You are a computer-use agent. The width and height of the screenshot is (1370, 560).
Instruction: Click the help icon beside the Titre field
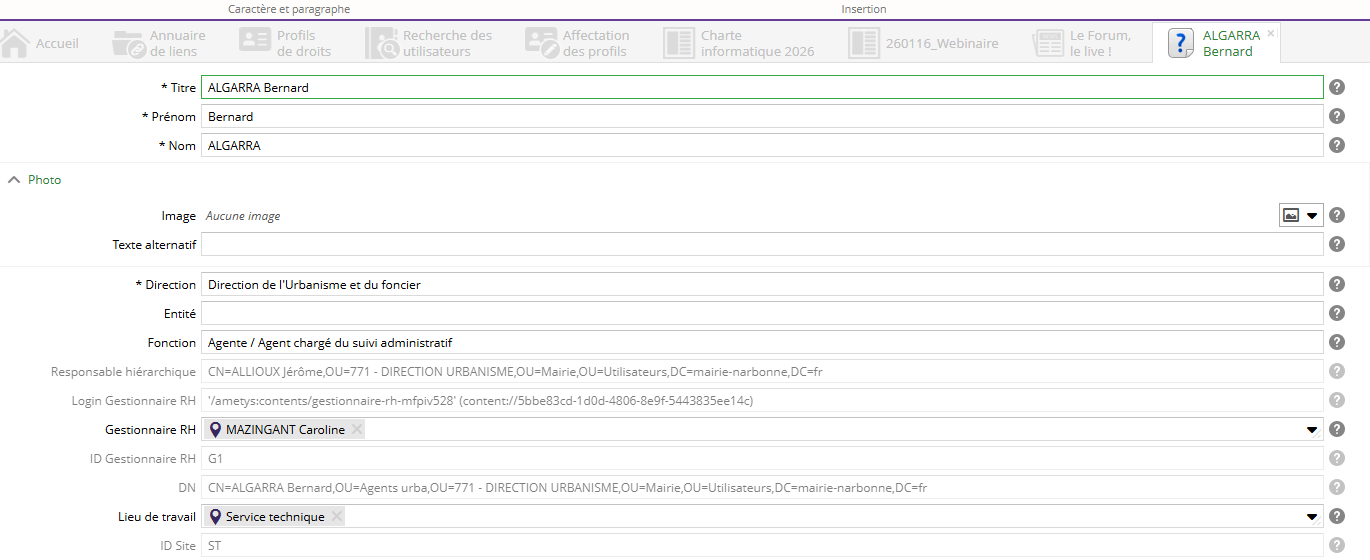1337,87
